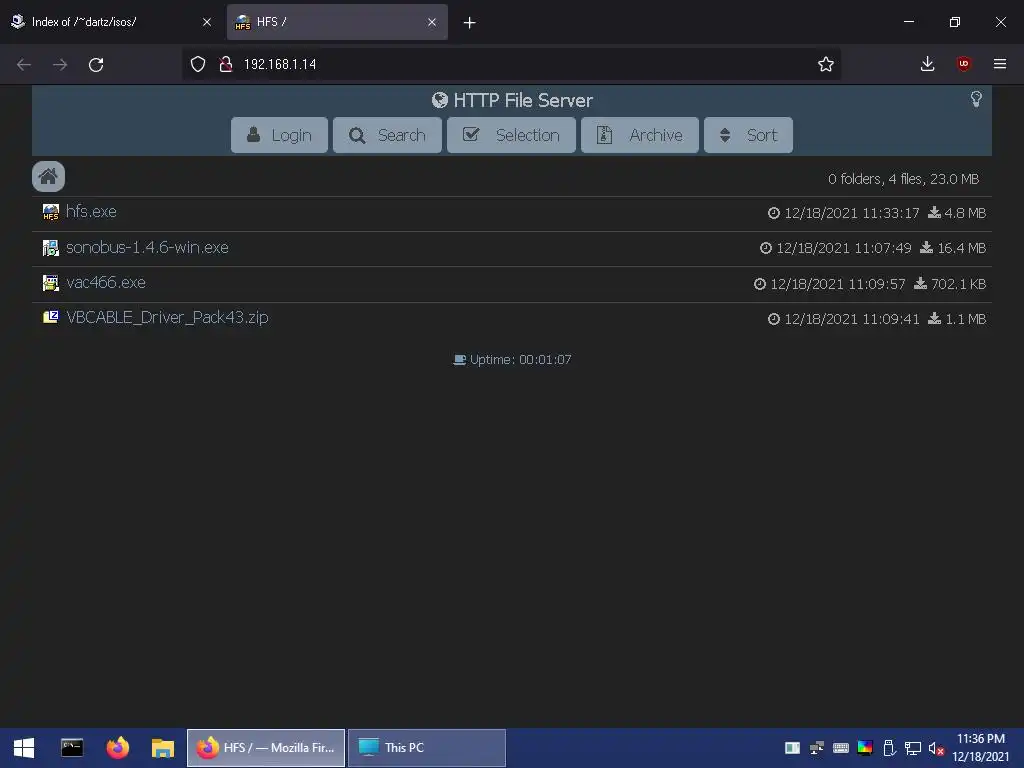Launch Command Prompt from the taskbar
Viewport: 1024px width, 768px height.
tap(72, 748)
